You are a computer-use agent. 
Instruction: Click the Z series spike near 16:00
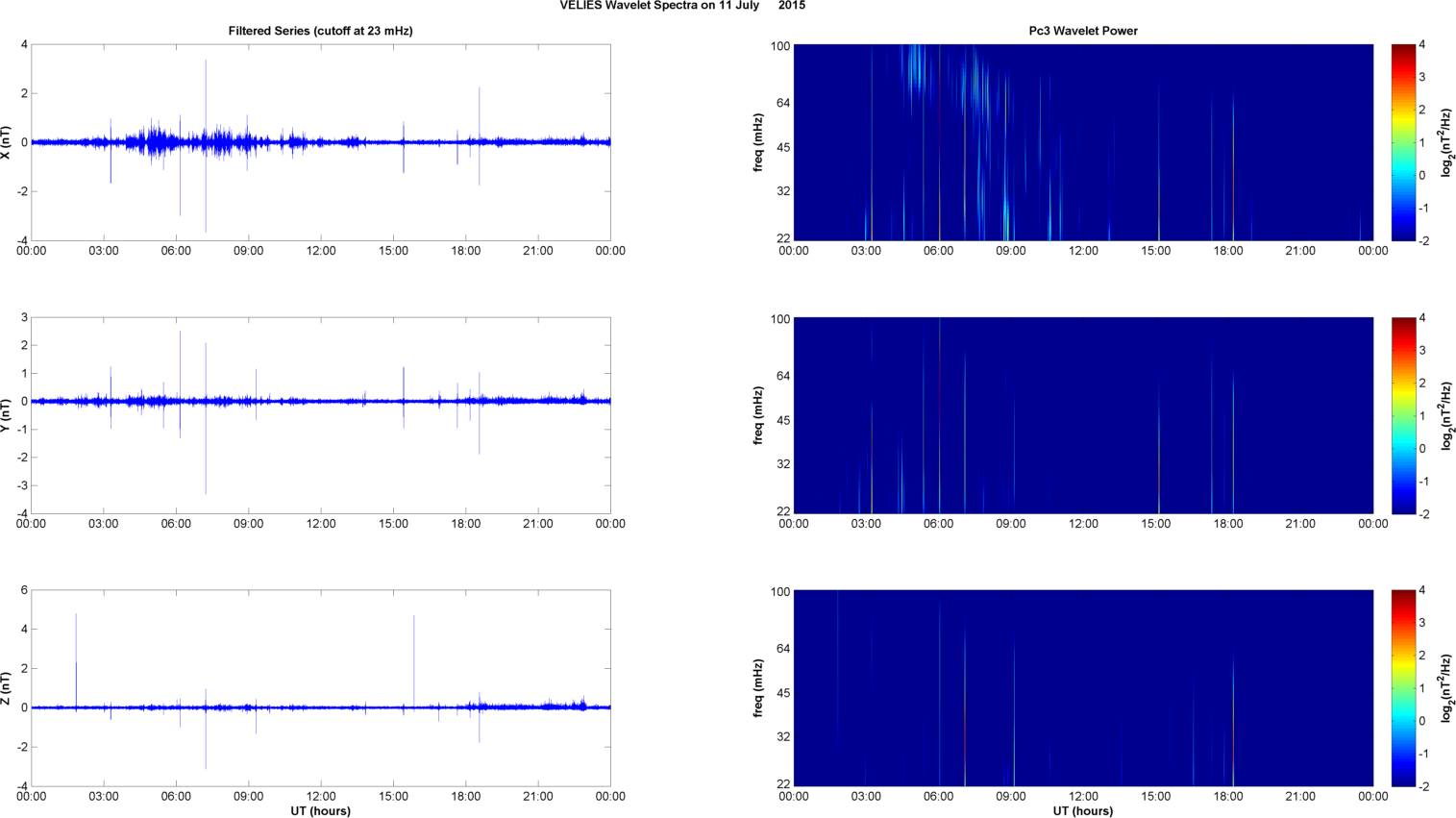414,661
